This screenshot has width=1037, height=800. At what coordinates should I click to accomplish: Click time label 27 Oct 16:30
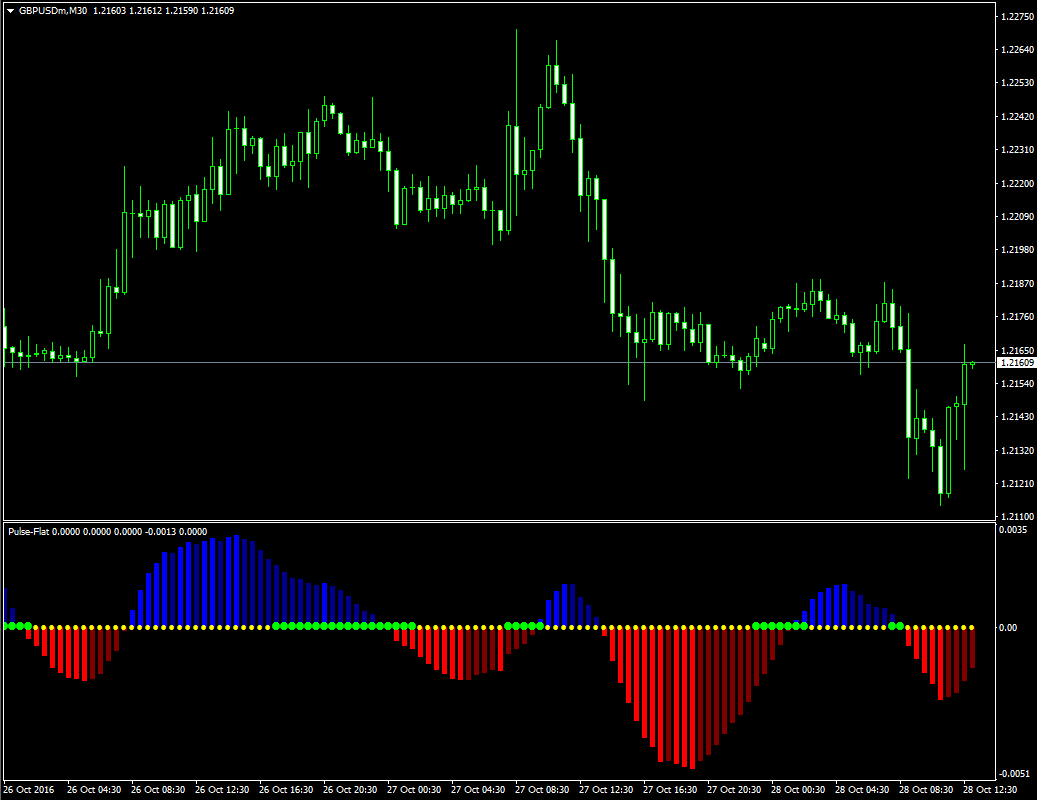pos(670,789)
